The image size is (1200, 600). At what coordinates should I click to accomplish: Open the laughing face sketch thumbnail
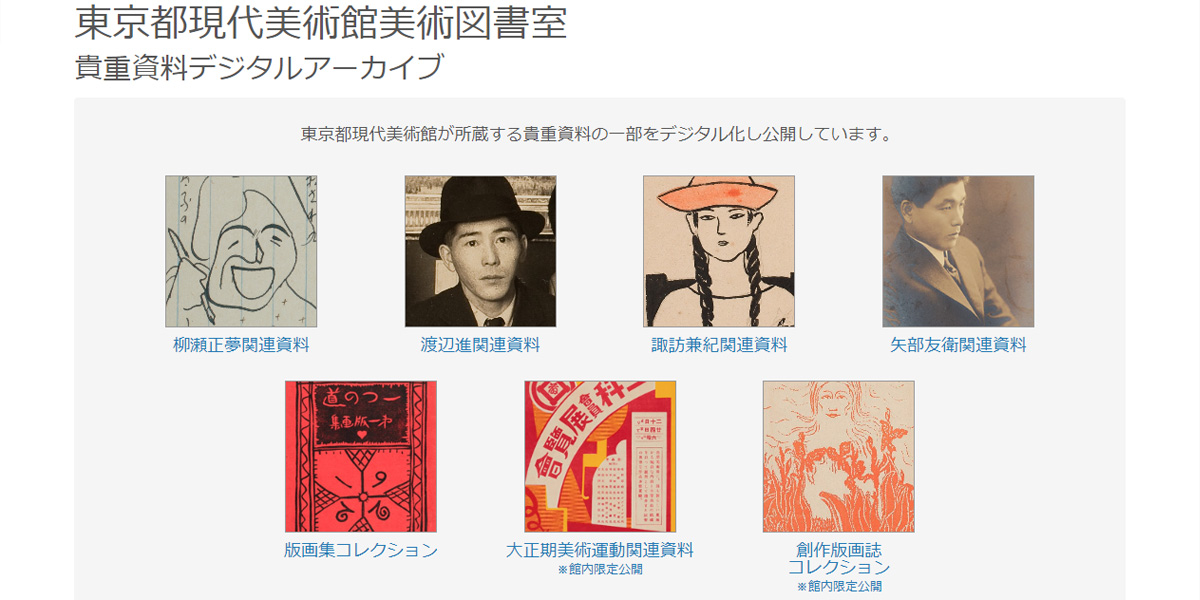tap(241, 252)
